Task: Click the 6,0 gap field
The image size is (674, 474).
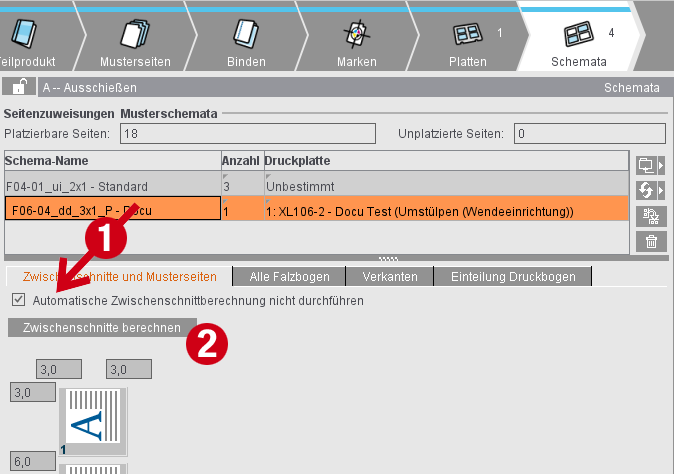Action: 33,461
